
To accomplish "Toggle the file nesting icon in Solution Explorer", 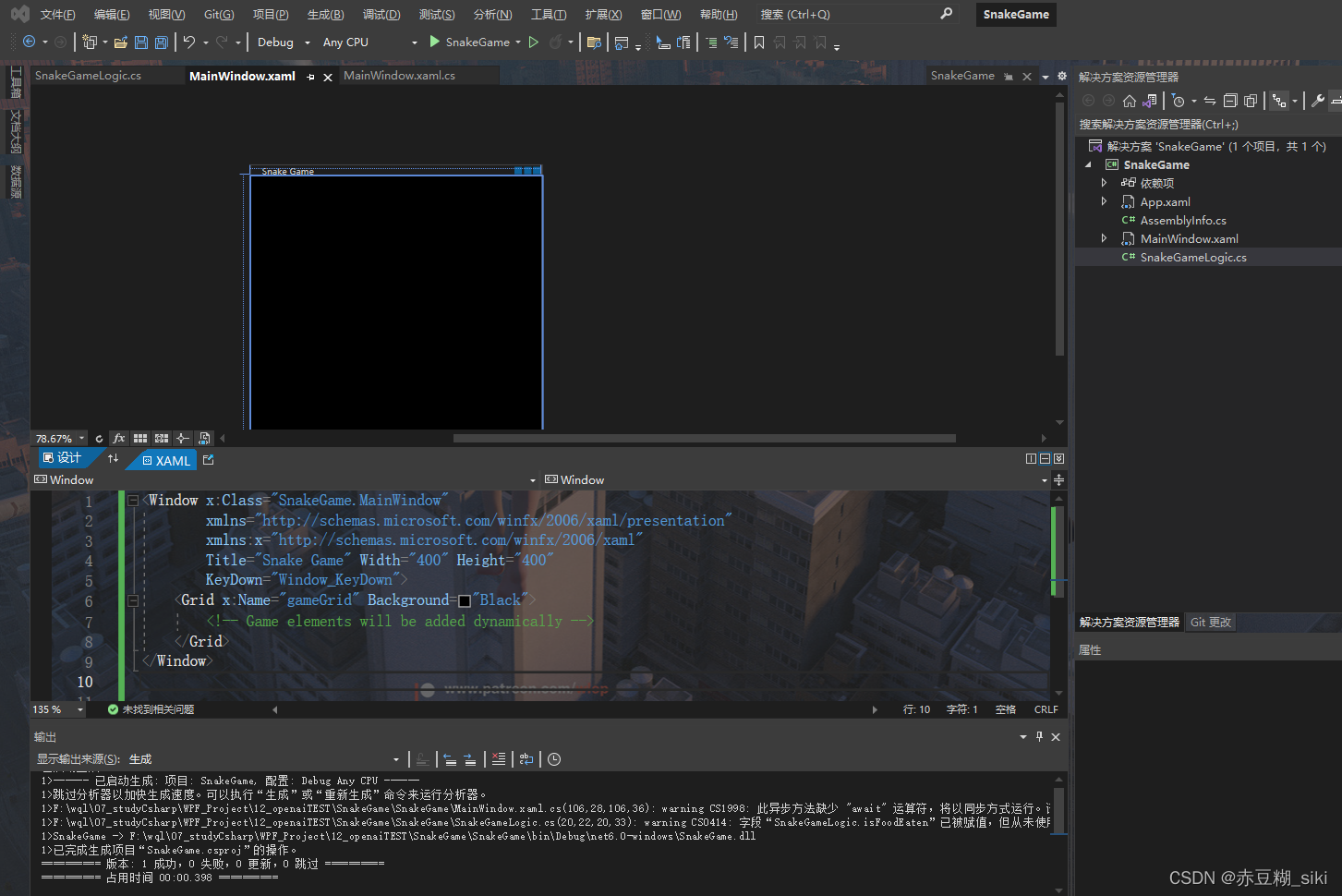I will coord(1279,101).
